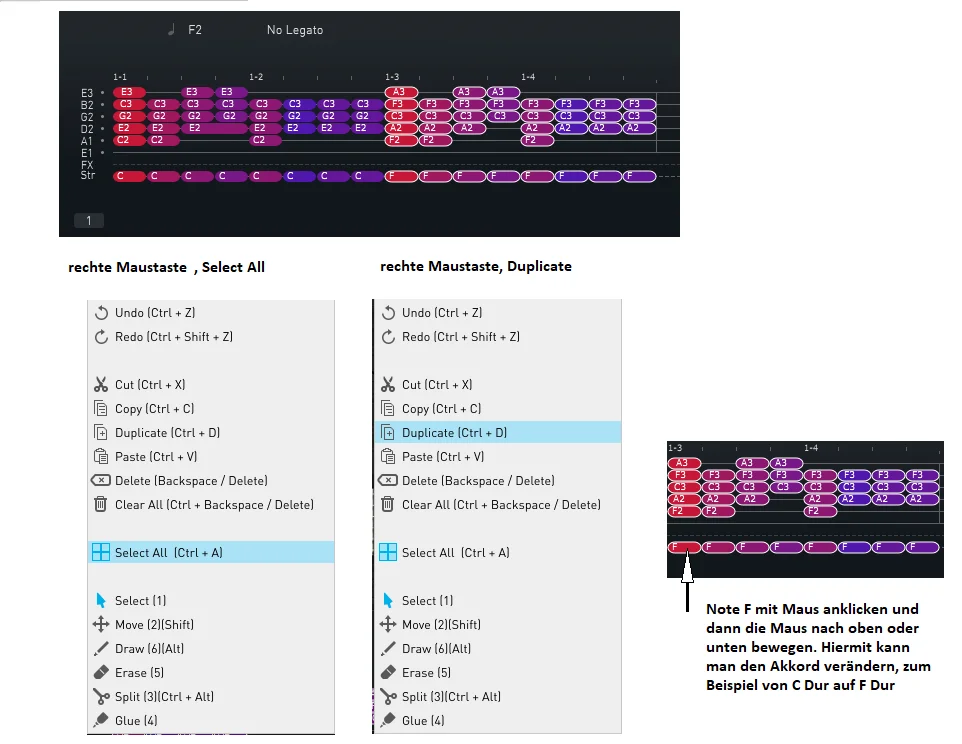Choose highlighted Duplicate (Ctrl + D) entry
This screenshot has height=744, width=962.
click(x=498, y=432)
